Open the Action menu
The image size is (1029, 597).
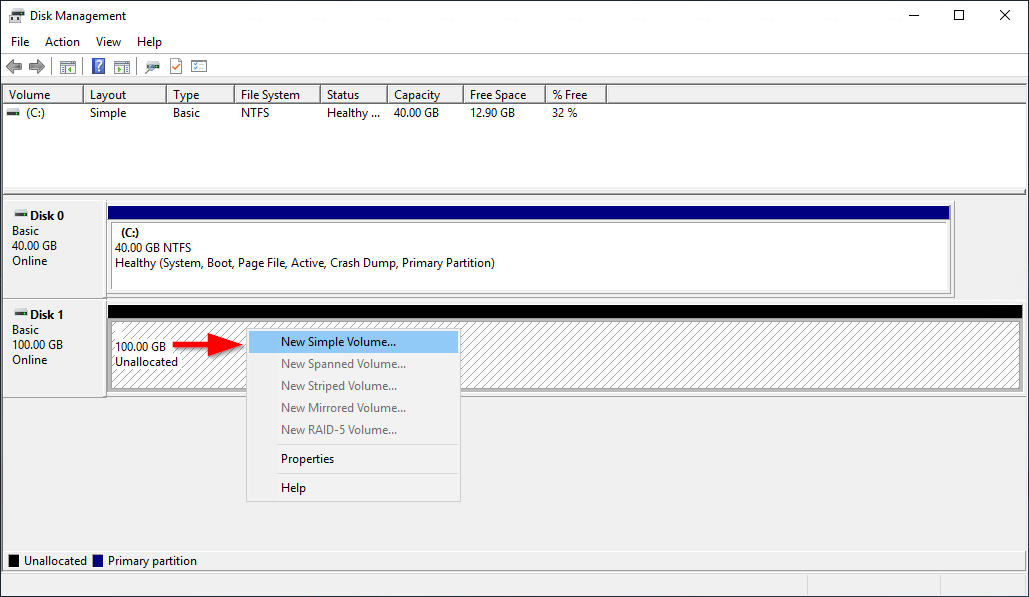62,42
